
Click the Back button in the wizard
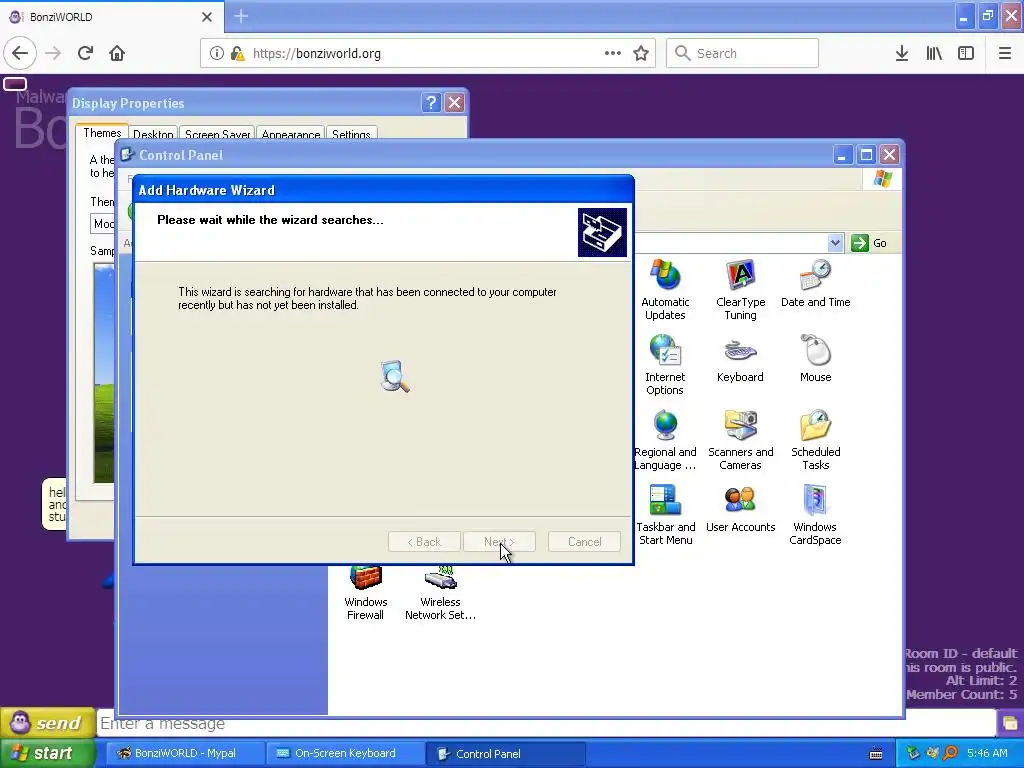pos(424,541)
